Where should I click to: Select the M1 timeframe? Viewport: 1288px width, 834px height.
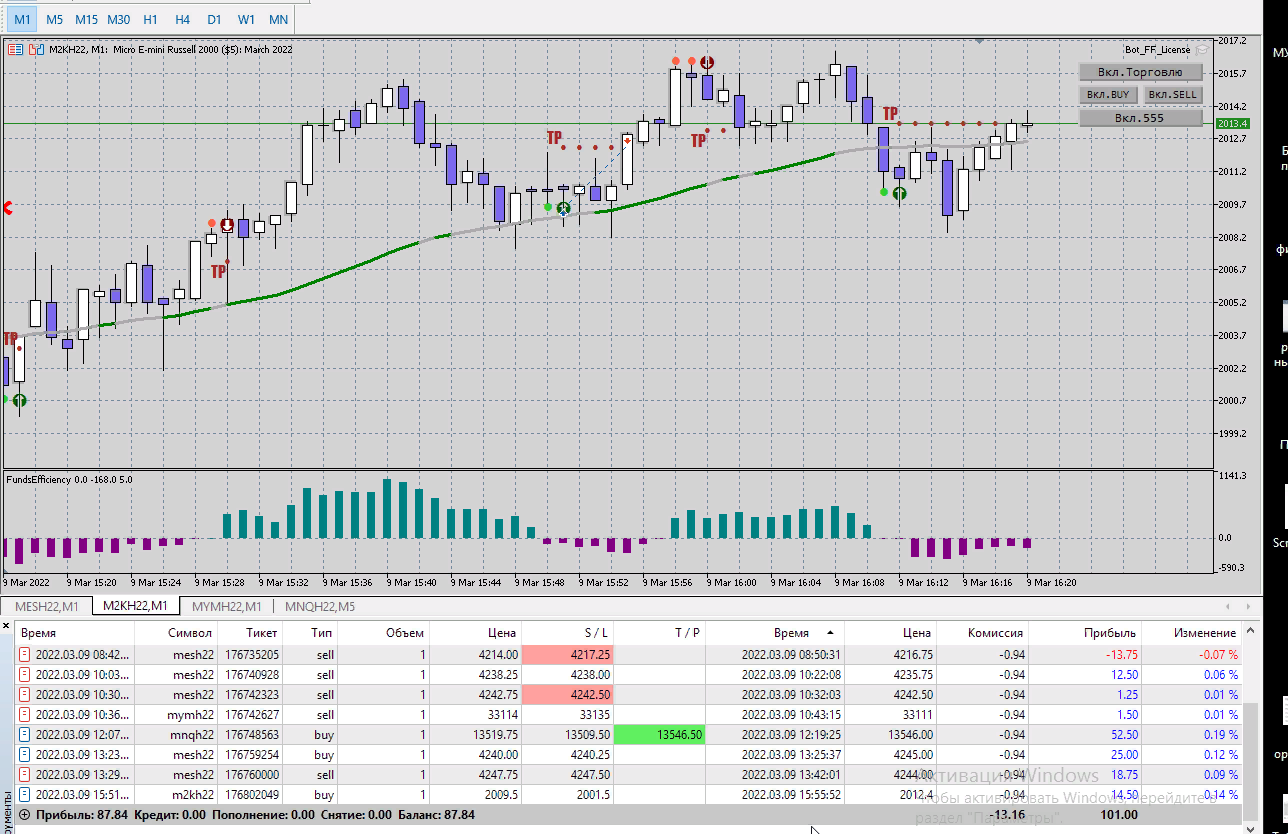tap(22, 19)
